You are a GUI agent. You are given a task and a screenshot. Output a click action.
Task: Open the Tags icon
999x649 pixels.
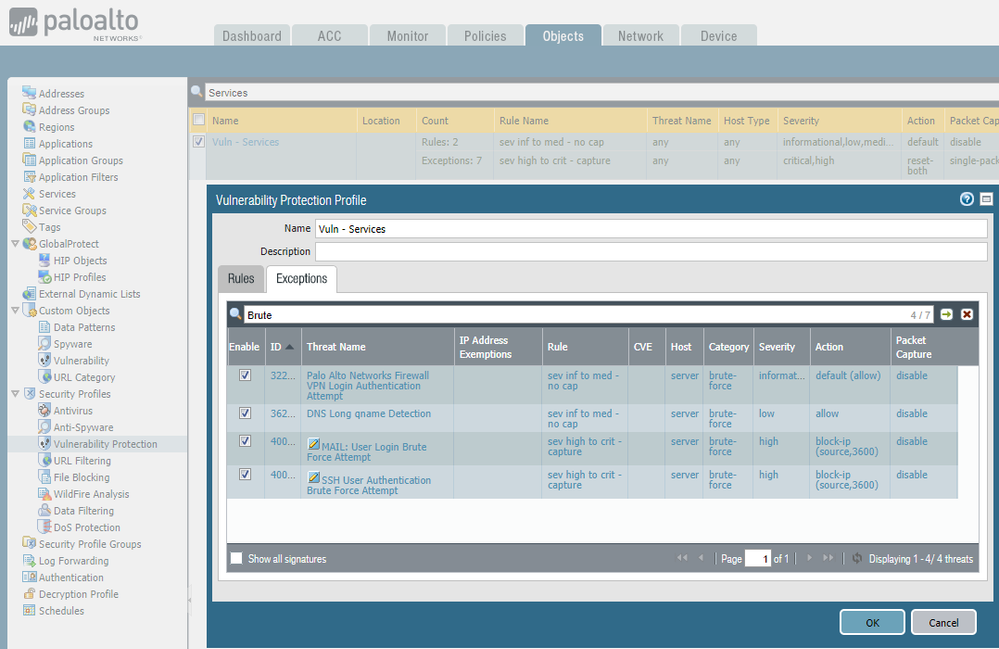point(29,226)
